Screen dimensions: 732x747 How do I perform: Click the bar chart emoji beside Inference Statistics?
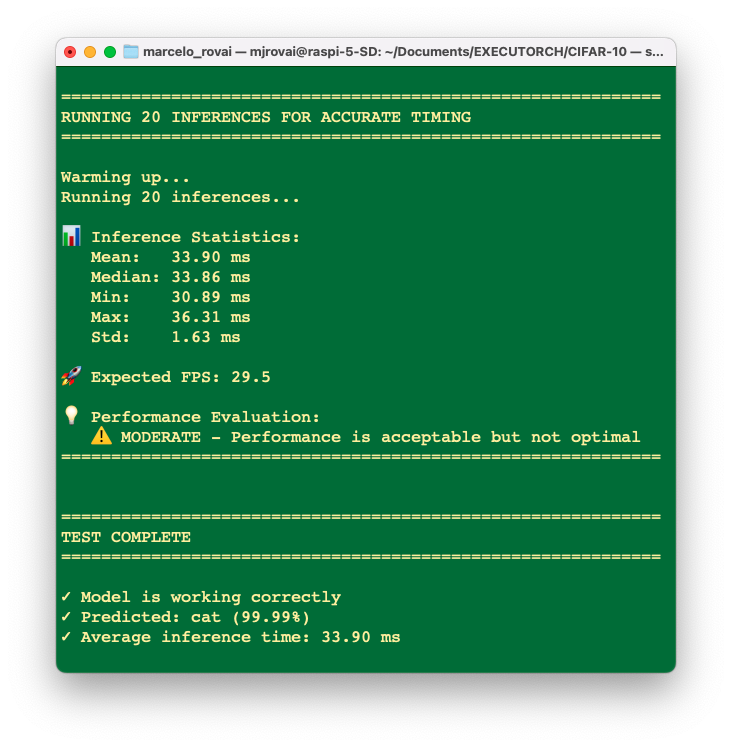[71, 236]
